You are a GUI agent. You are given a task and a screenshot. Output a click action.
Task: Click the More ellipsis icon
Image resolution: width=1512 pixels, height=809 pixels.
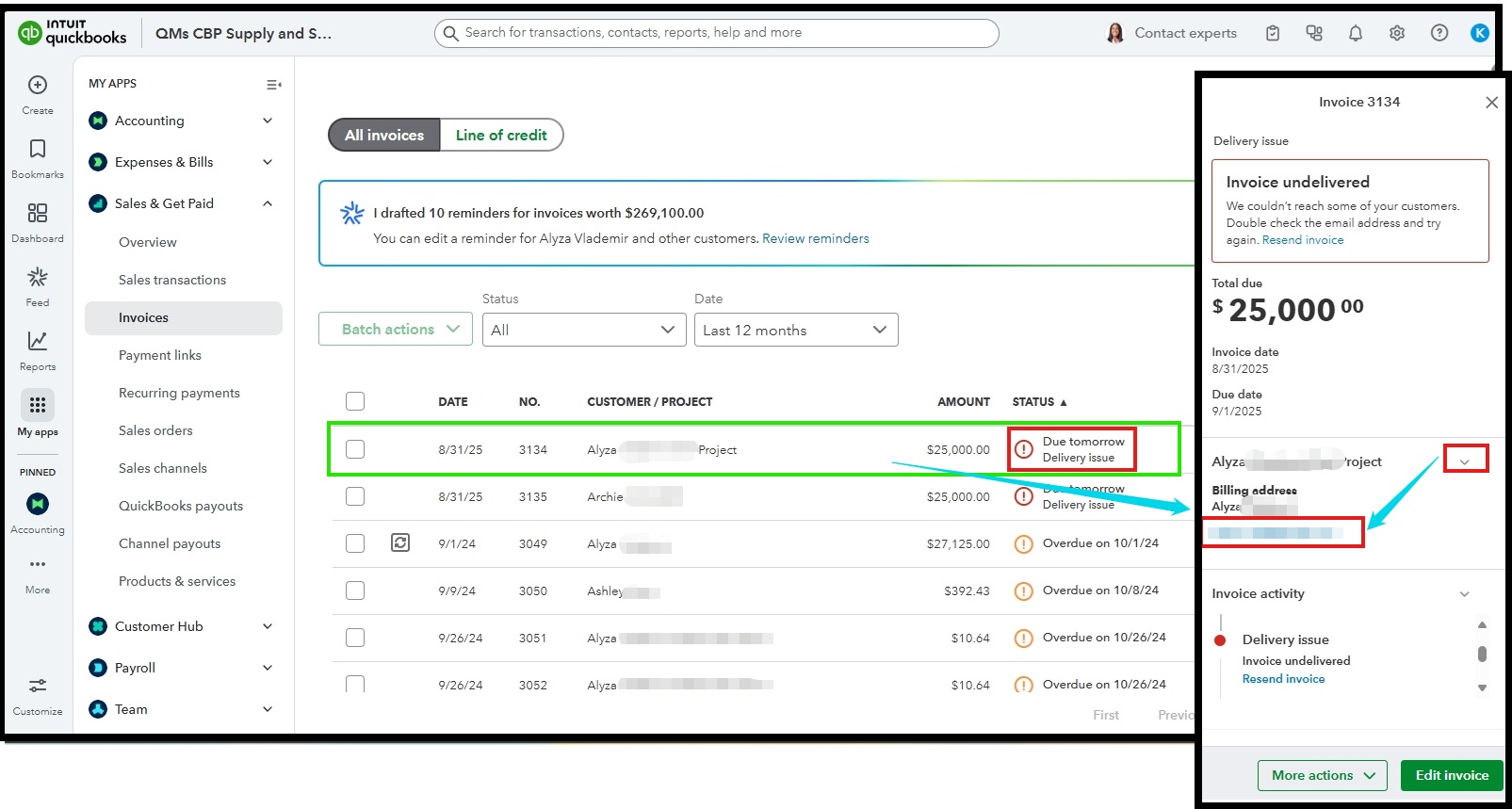(x=38, y=564)
